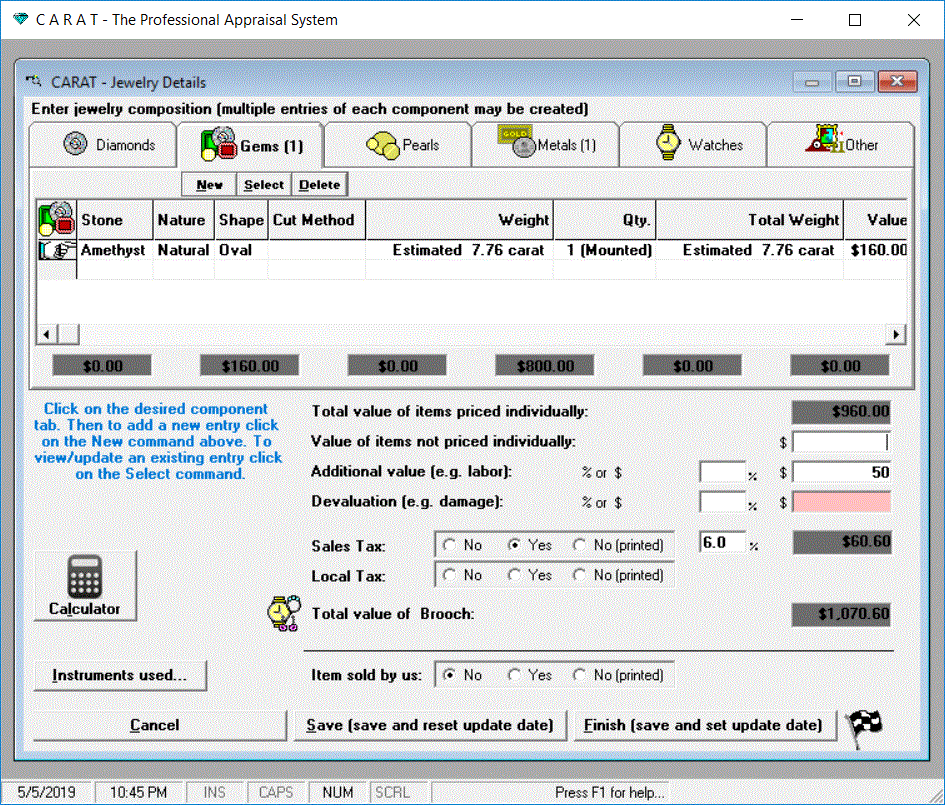945x805 pixels.
Task: Click the pointing hand row selector icon
Action: click(56, 250)
